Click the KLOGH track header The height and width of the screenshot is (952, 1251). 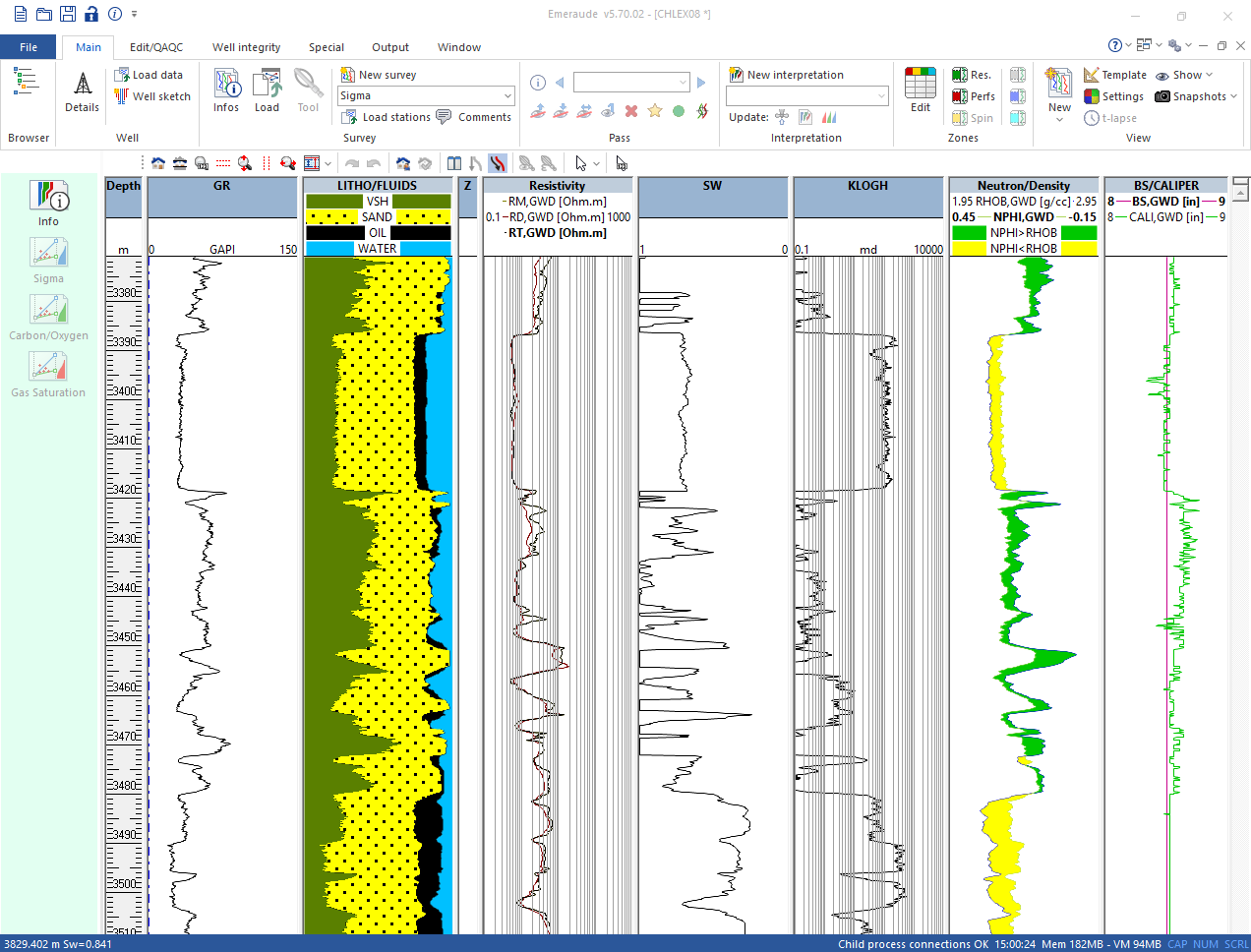(x=867, y=185)
